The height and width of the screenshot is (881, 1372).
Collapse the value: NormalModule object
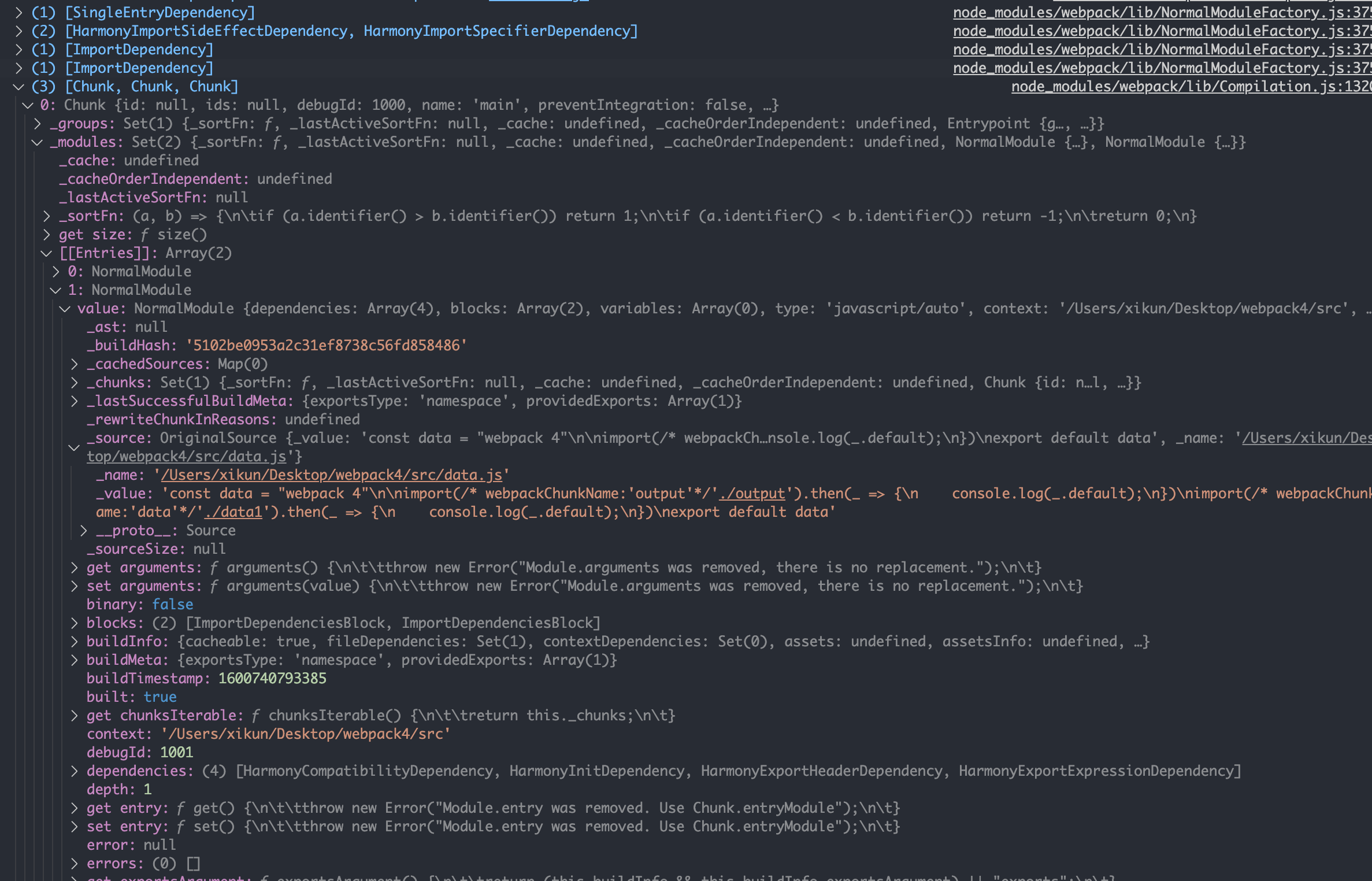coord(65,309)
